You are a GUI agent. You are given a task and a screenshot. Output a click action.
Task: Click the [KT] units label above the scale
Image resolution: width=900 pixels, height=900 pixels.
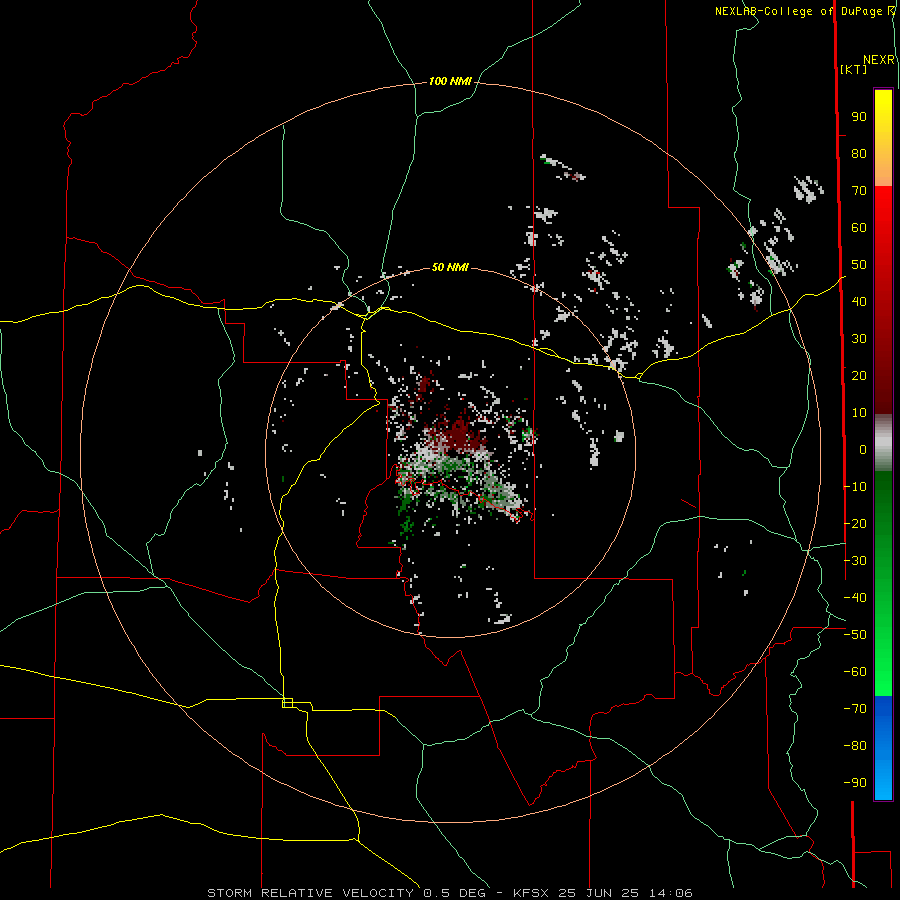coord(854,69)
